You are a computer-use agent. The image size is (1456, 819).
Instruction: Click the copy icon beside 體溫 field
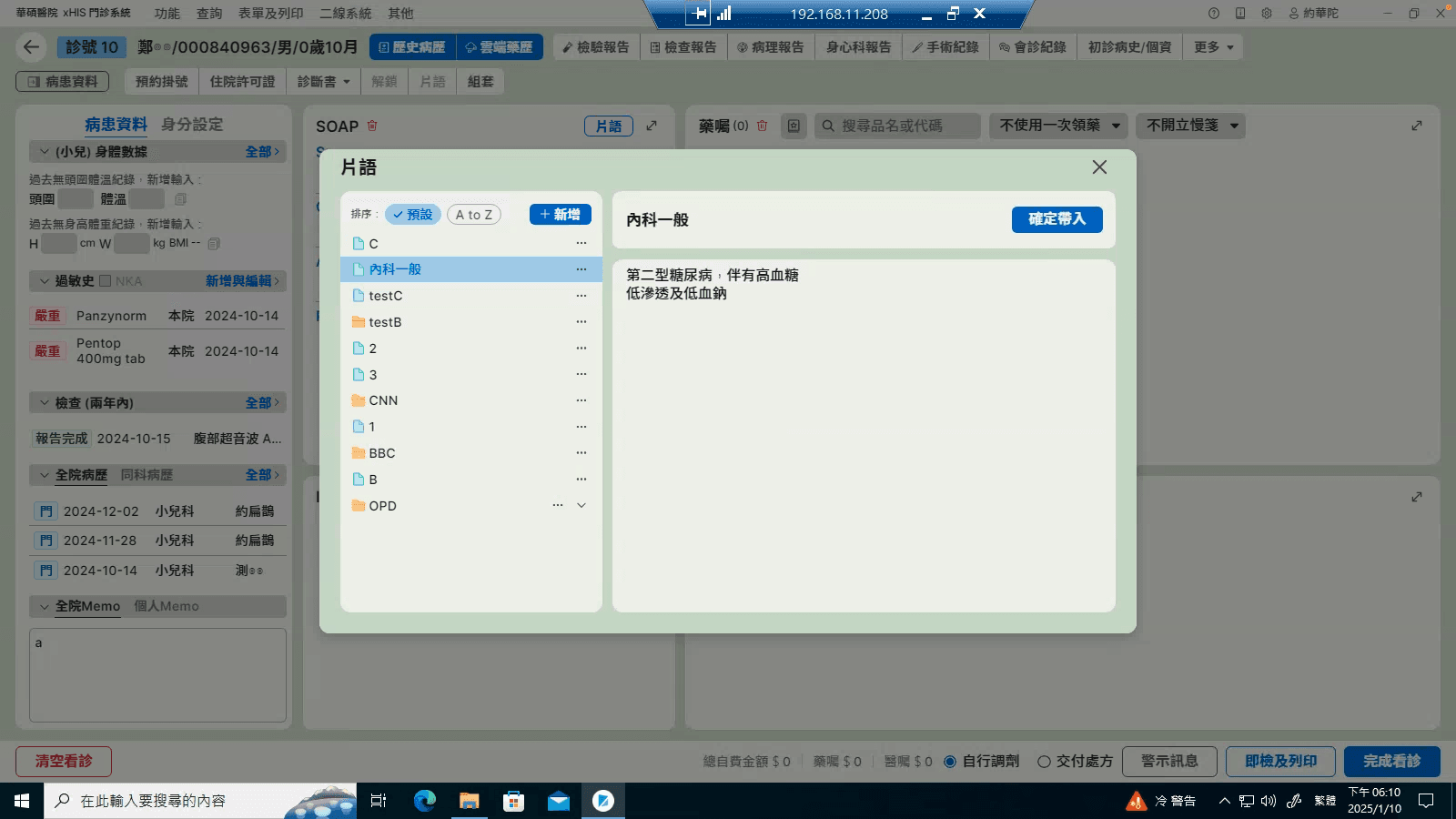tap(180, 198)
